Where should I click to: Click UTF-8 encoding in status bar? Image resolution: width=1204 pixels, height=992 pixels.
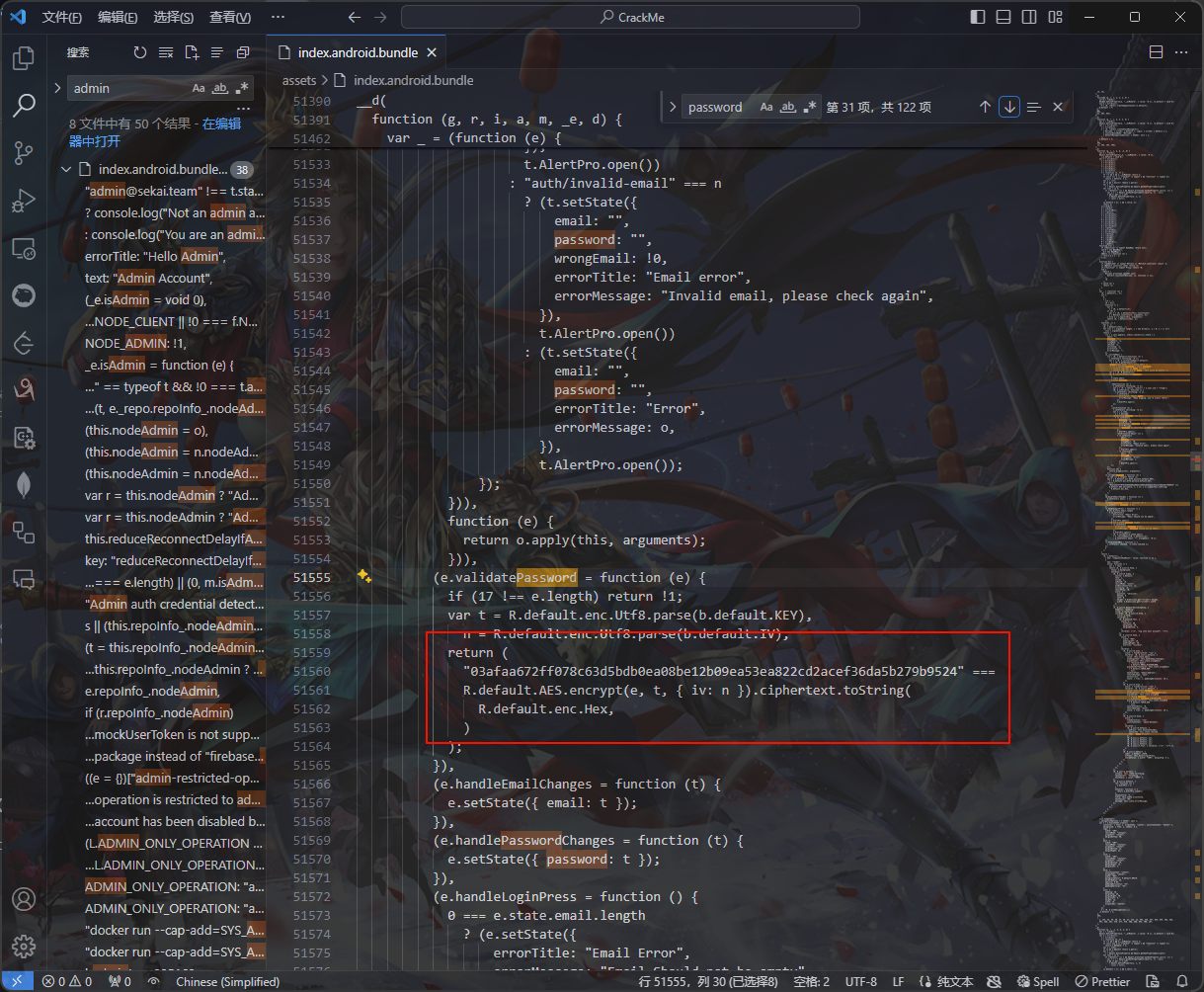pos(860,981)
